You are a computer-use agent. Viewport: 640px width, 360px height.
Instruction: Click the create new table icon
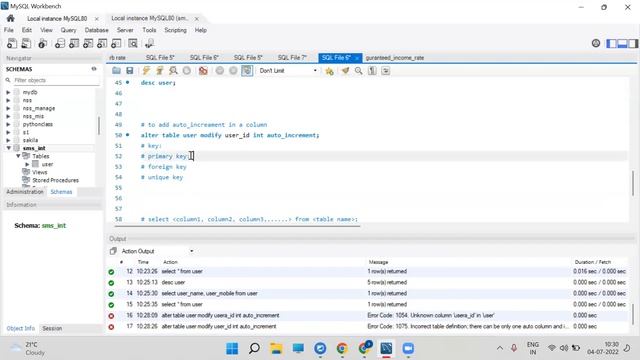pyautogui.click(x=74, y=43)
